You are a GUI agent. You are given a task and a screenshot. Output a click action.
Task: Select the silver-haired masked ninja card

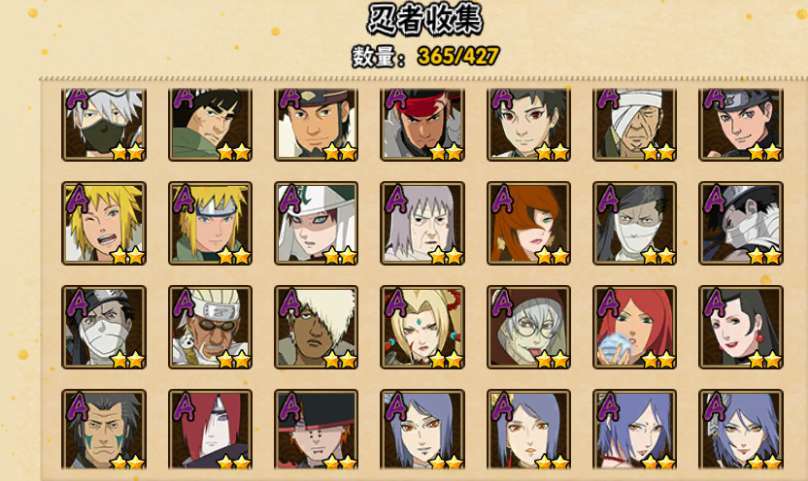(104, 124)
